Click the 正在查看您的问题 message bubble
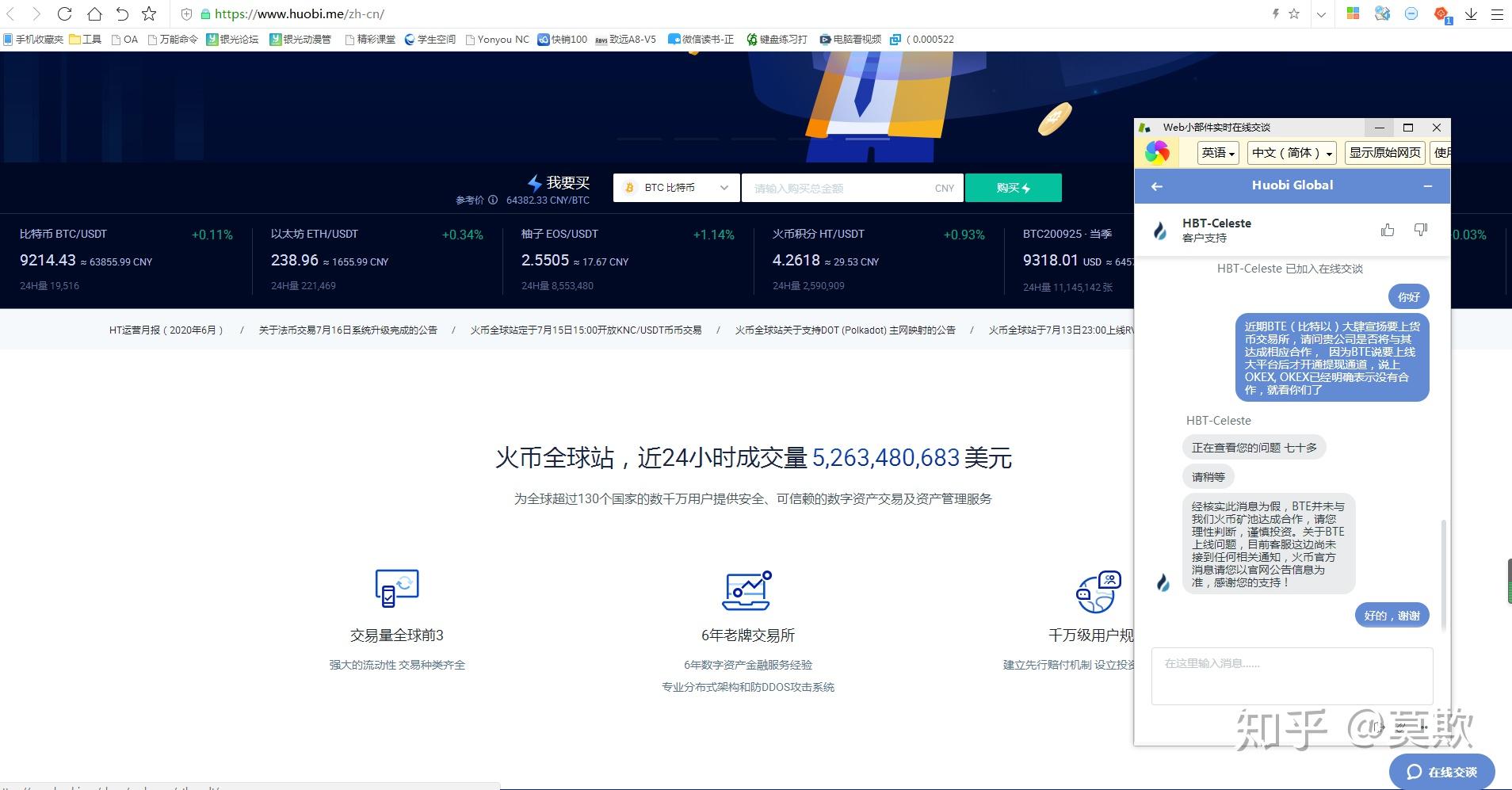 tap(1254, 448)
